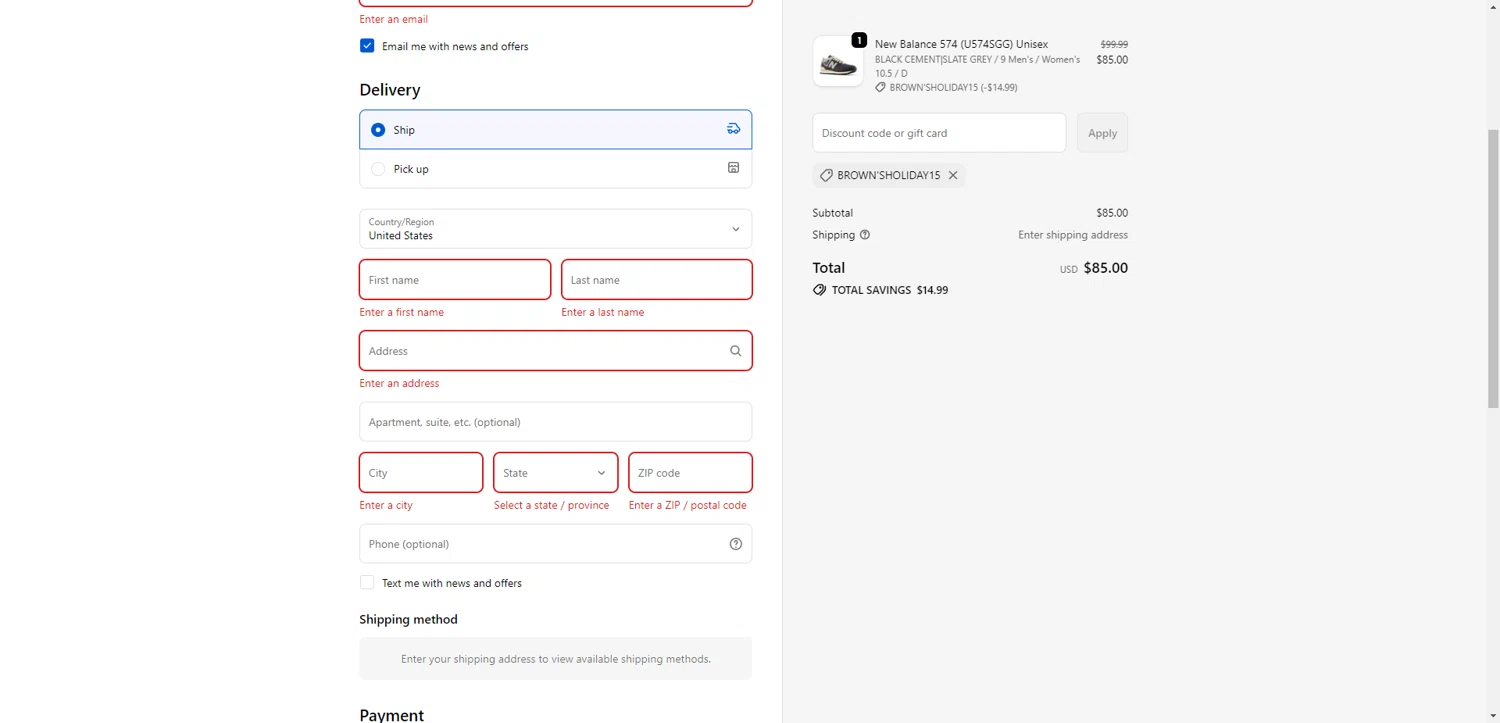This screenshot has width=1500, height=723.
Task: Click the TOTAL SAVINGS $14.99 text
Action: 890,290
